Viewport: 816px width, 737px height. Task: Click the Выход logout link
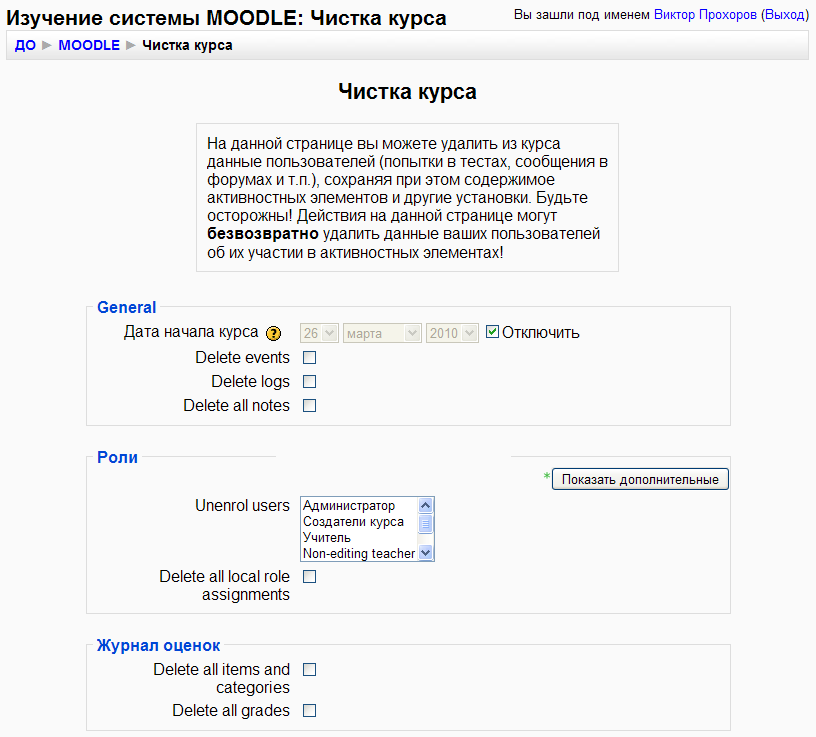click(x=784, y=15)
